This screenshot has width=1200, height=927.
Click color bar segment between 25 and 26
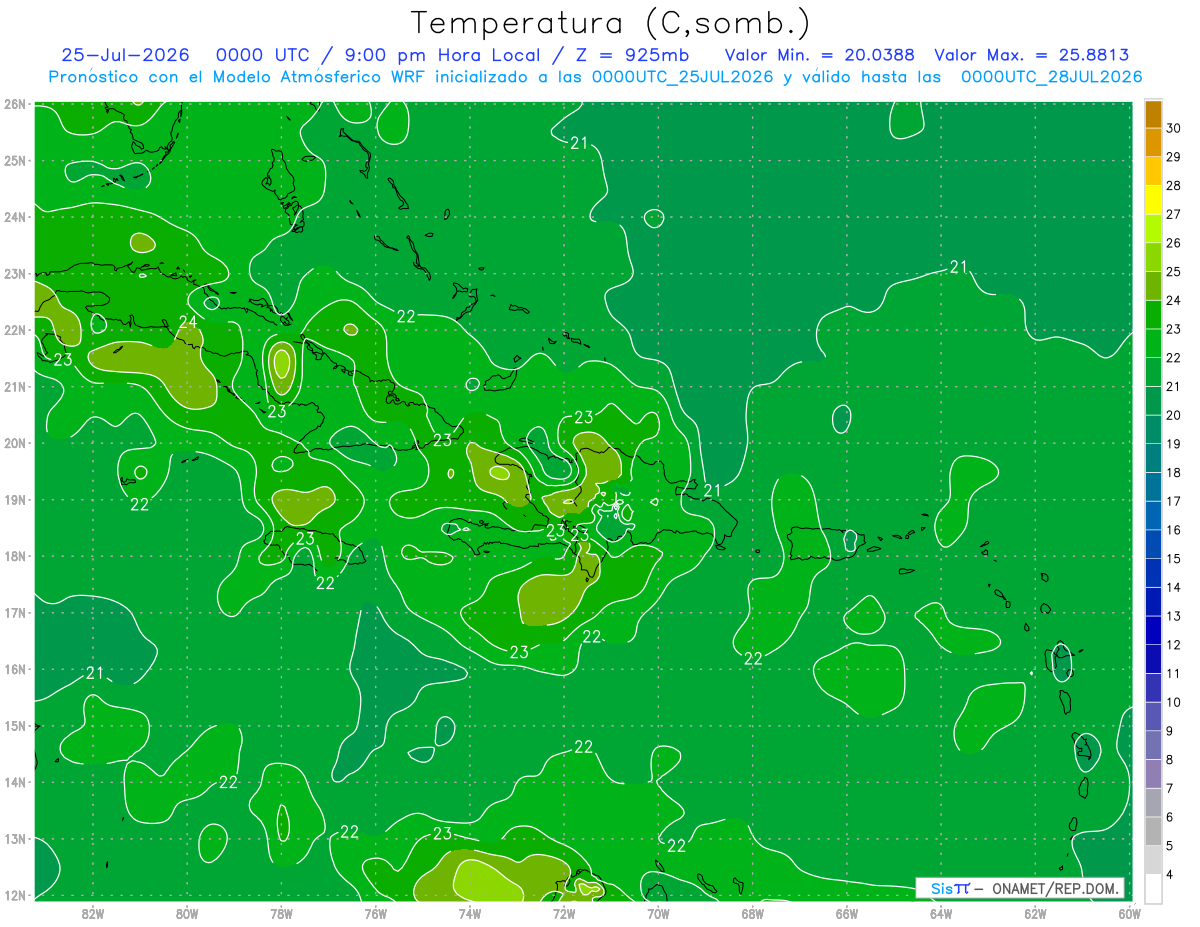pyautogui.click(x=1153, y=257)
